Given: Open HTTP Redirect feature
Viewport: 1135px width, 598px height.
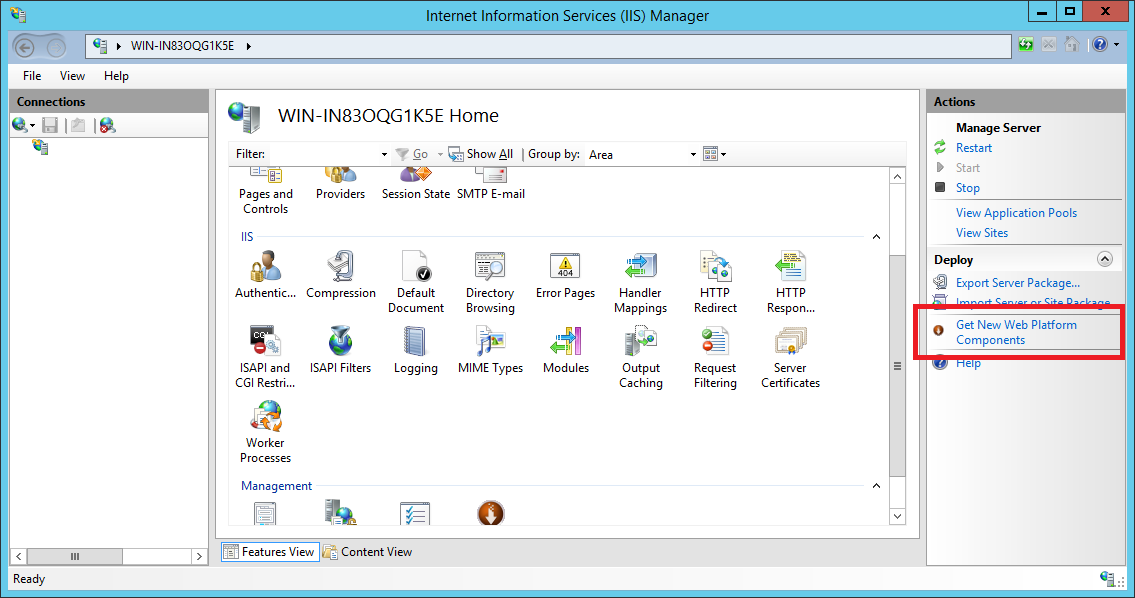Looking at the screenshot, I should click(x=715, y=282).
